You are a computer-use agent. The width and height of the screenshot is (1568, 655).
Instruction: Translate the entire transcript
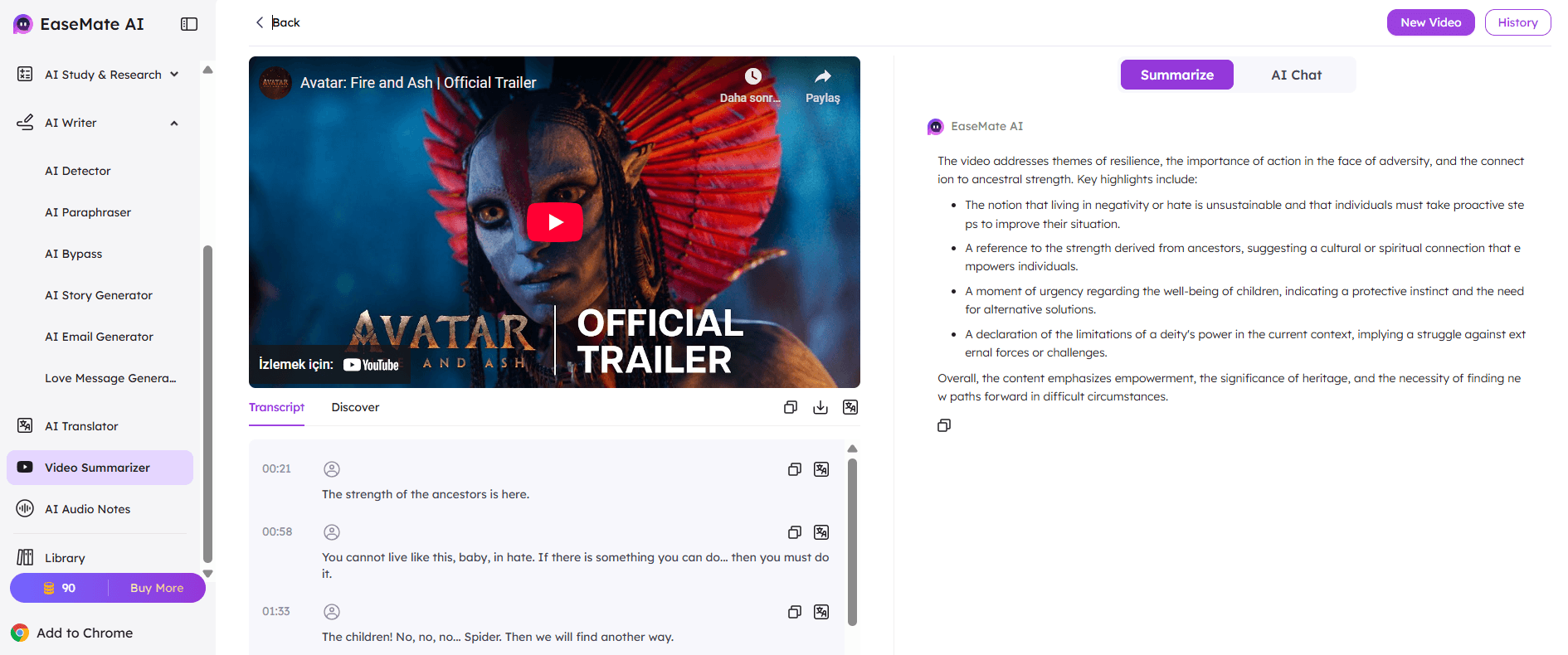click(x=850, y=407)
